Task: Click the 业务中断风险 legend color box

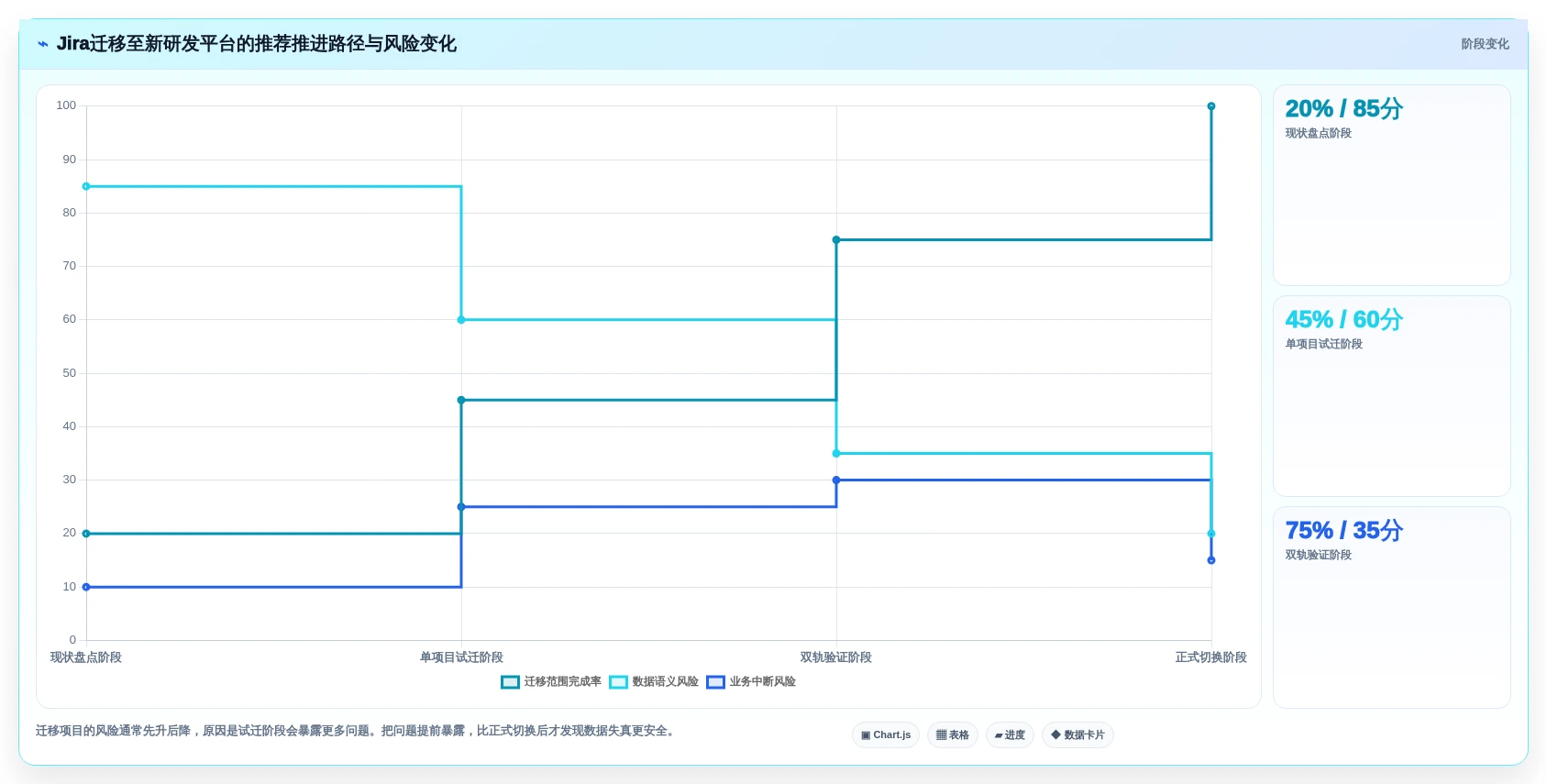Action: click(716, 681)
